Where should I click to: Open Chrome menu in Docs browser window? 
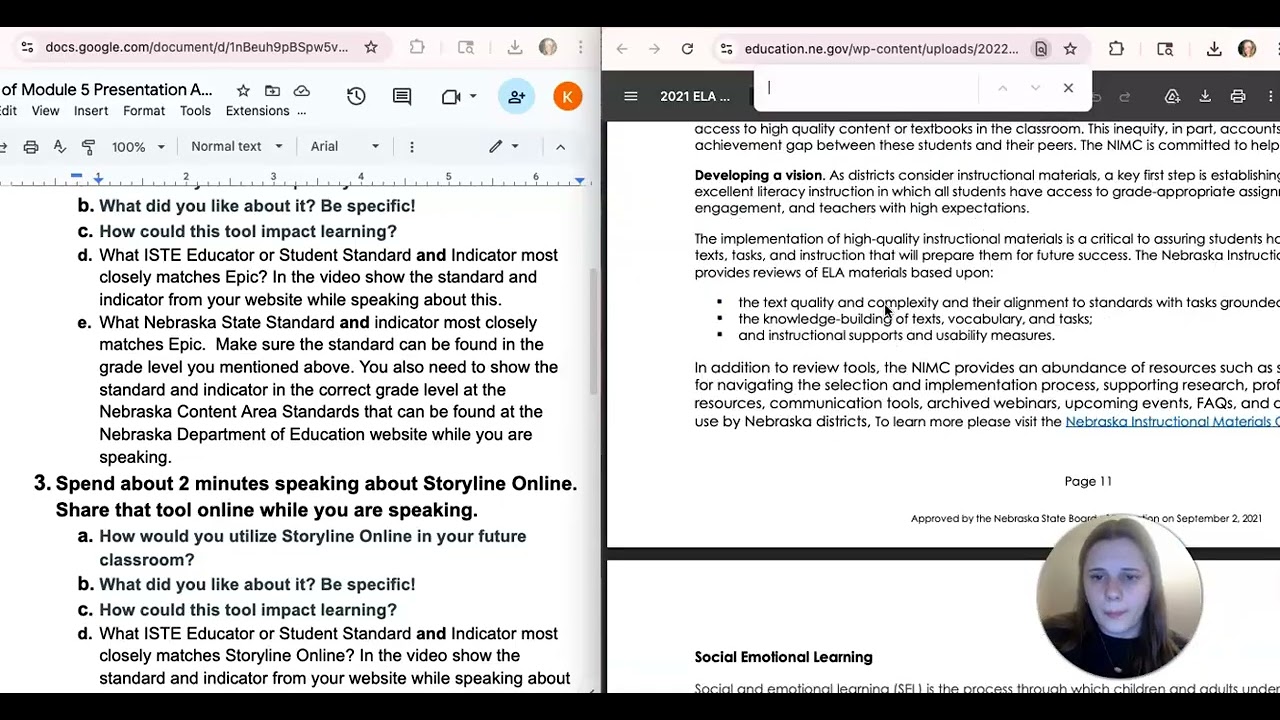pyautogui.click(x=581, y=47)
